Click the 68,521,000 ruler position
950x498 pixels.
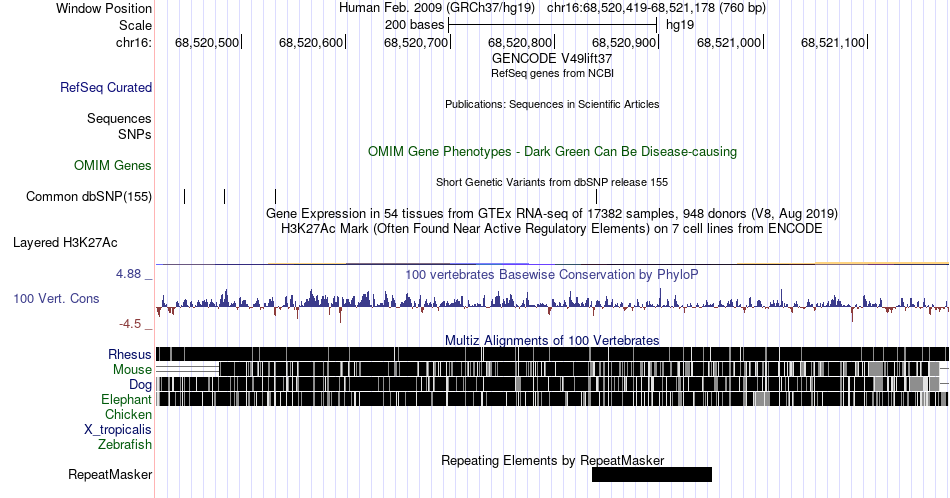(729, 42)
